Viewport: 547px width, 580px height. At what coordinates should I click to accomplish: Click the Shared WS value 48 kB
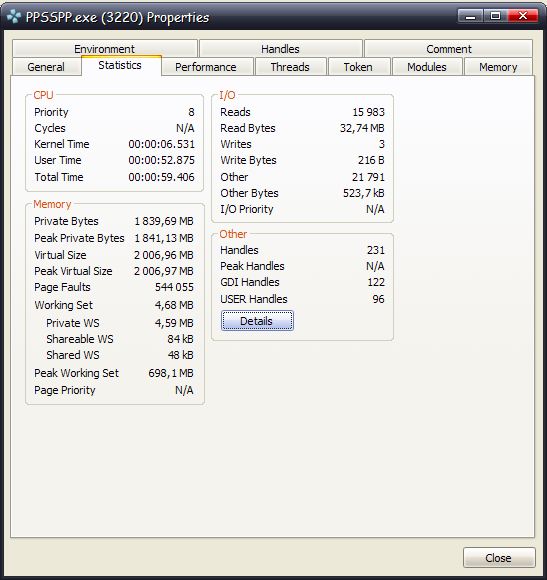(x=180, y=355)
